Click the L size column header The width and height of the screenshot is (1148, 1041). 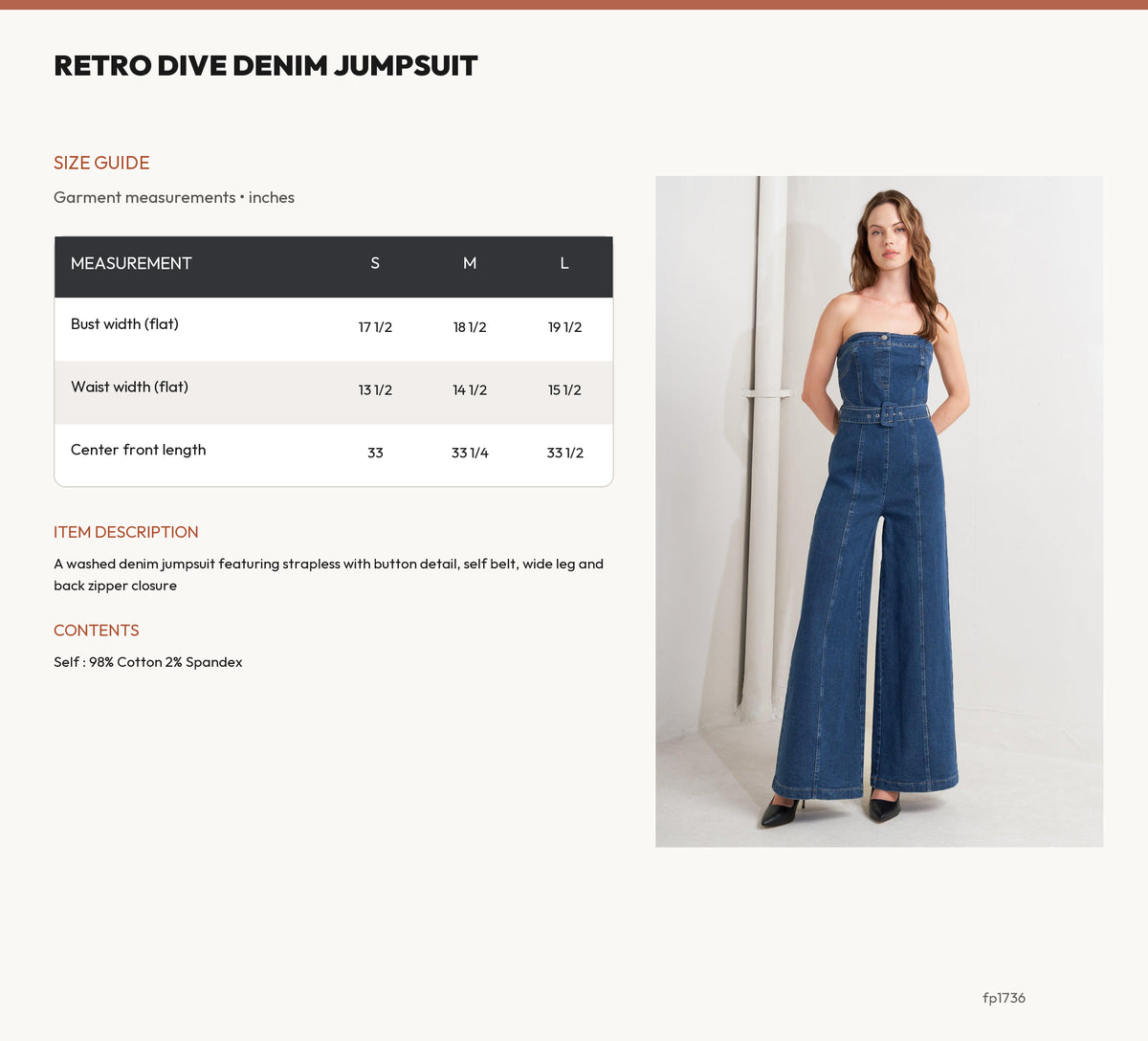pyautogui.click(x=564, y=263)
